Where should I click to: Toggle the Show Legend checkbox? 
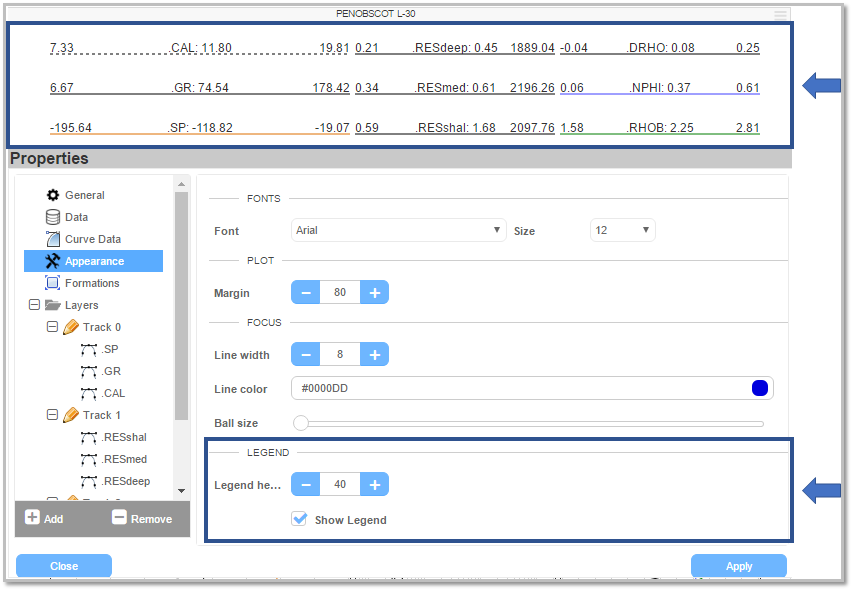[299, 519]
